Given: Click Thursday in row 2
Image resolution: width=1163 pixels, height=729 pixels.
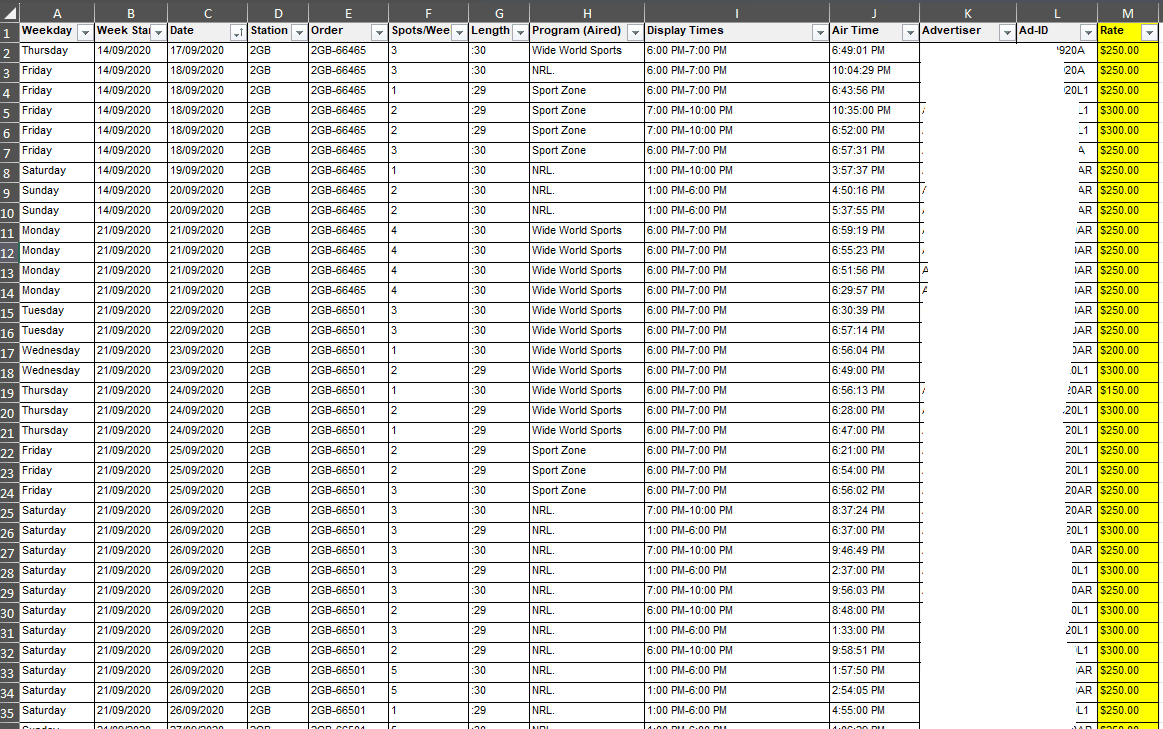Looking at the screenshot, I should (45, 50).
